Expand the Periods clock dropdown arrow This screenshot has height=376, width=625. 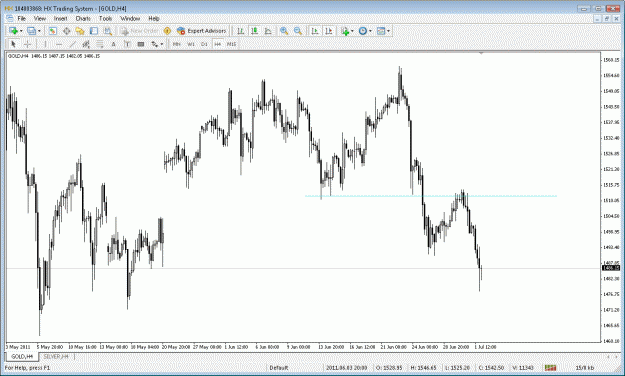point(370,31)
